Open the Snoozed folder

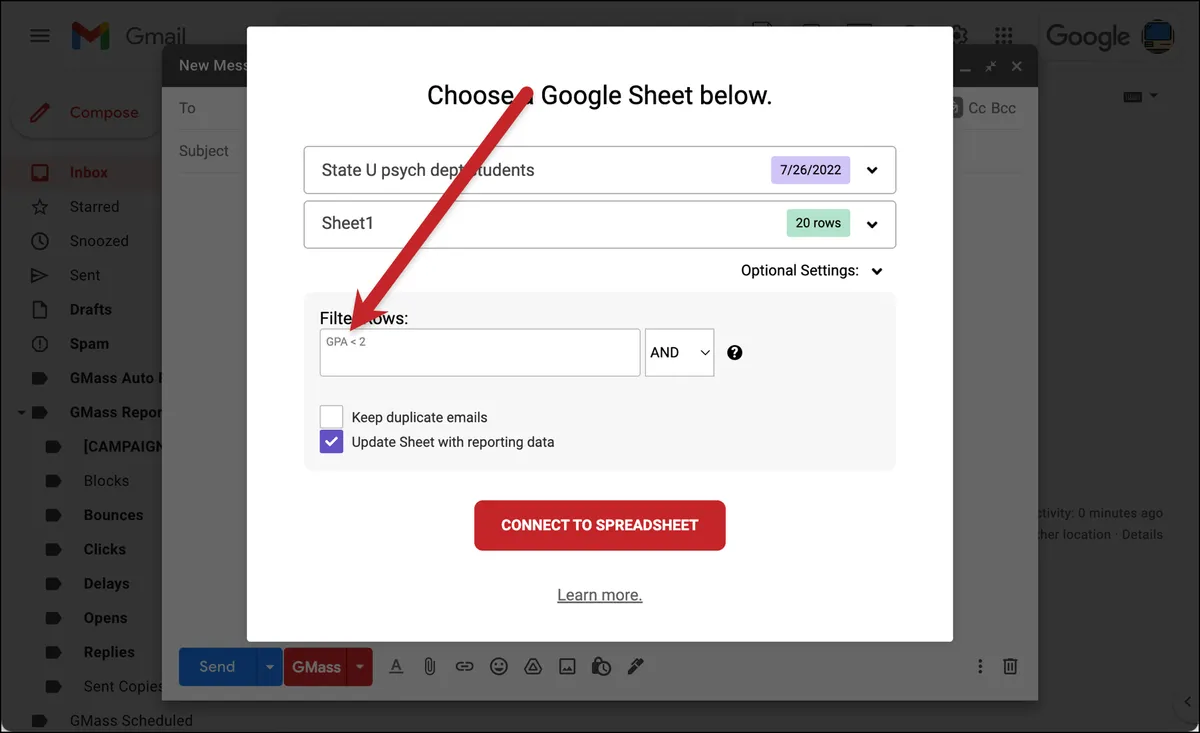pos(99,241)
